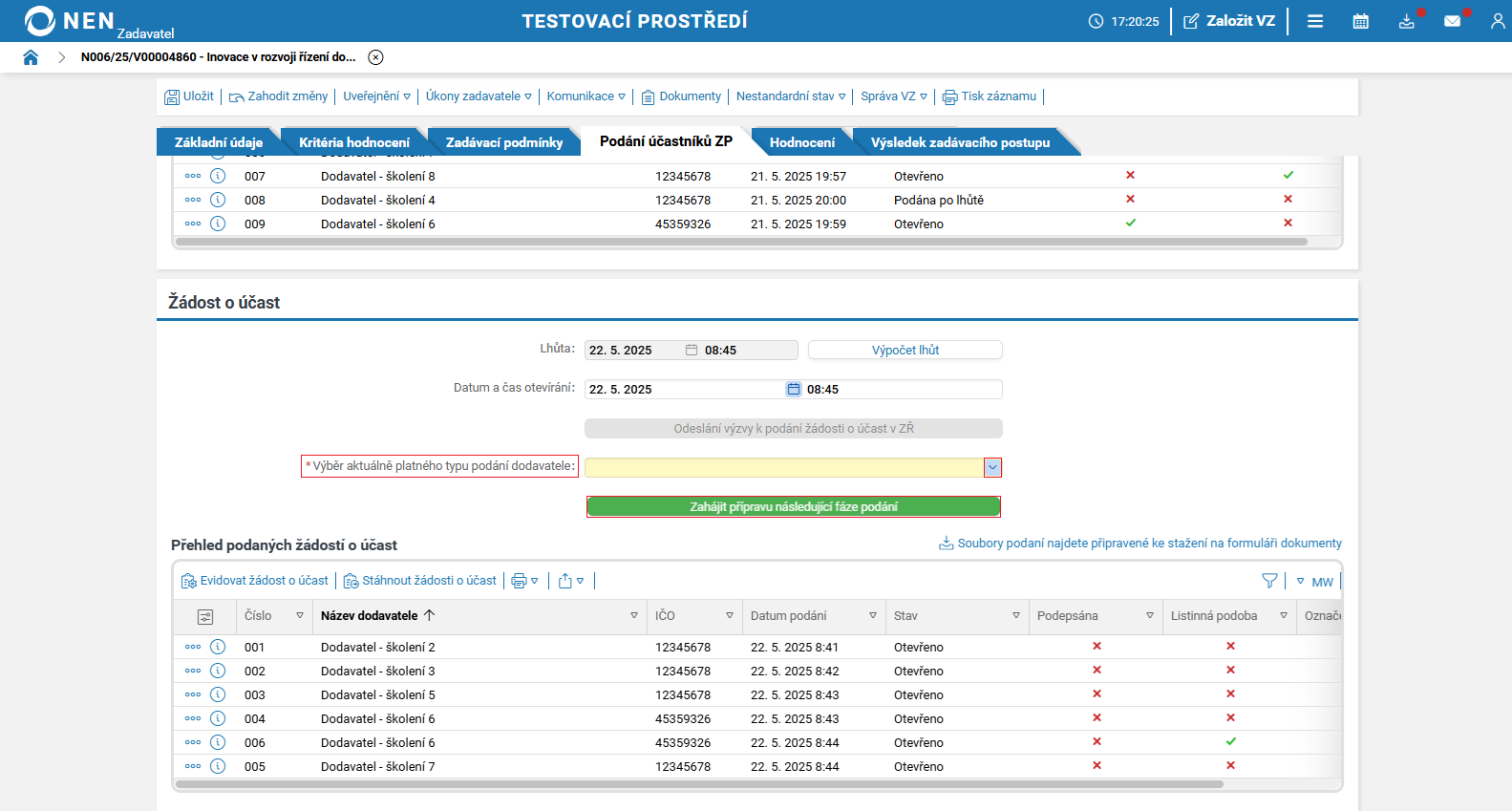Expand the Uveřejnění dropdown menu
Screen dimensions: 1512x811
376,96
